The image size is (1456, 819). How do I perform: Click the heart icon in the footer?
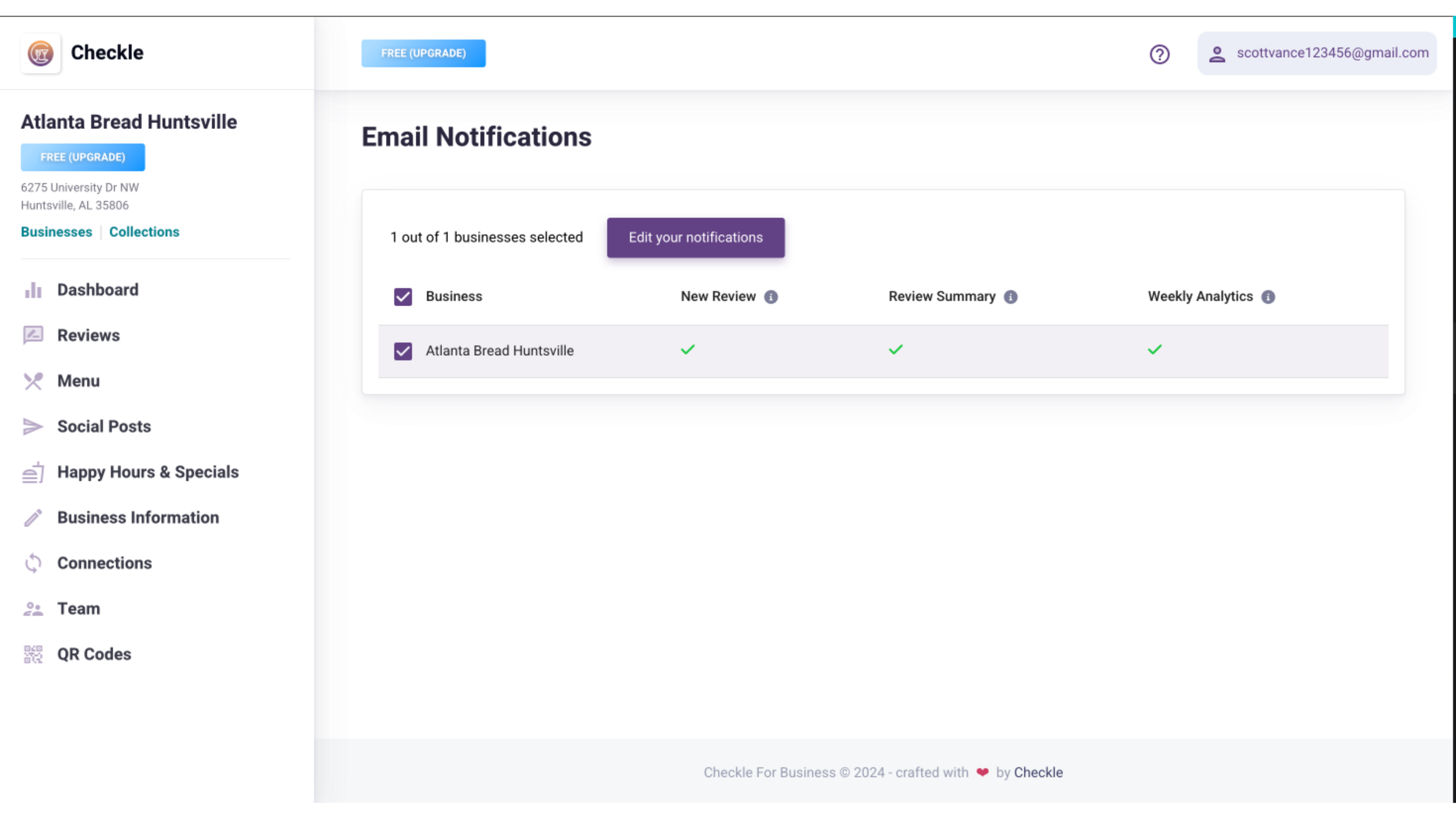click(982, 773)
